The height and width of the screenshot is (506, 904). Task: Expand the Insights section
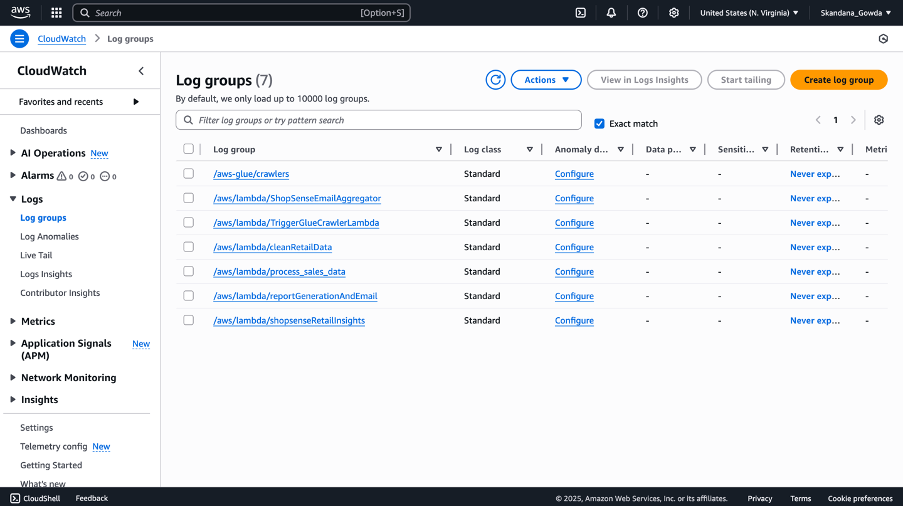coord(13,399)
